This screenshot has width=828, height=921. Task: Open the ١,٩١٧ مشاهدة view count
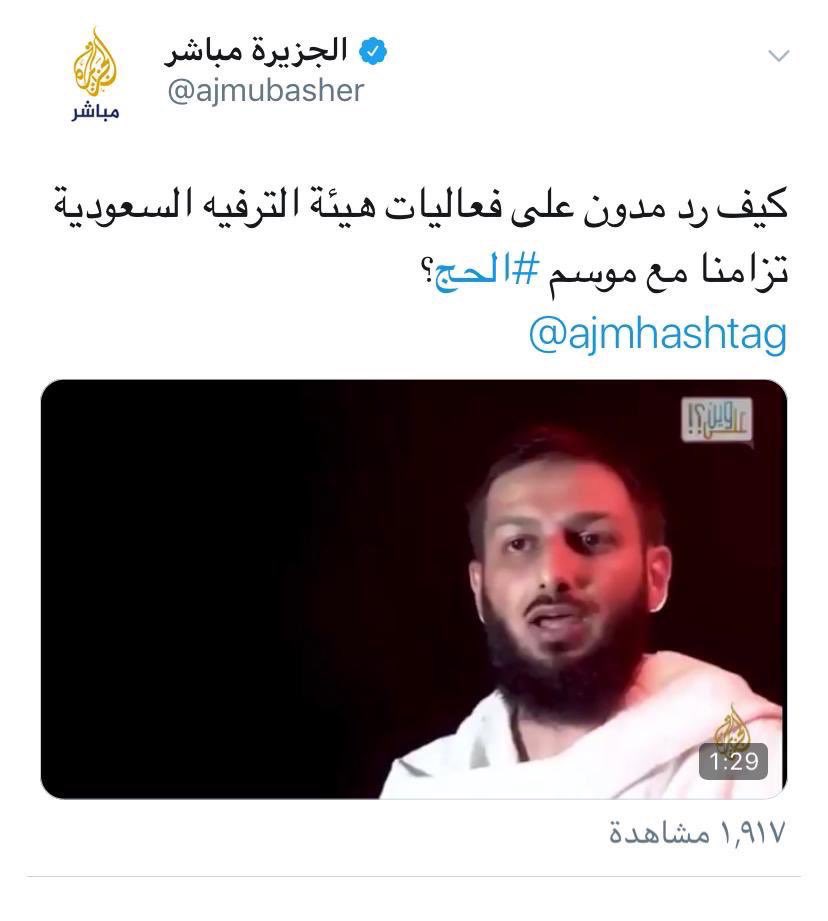pyautogui.click(x=696, y=832)
